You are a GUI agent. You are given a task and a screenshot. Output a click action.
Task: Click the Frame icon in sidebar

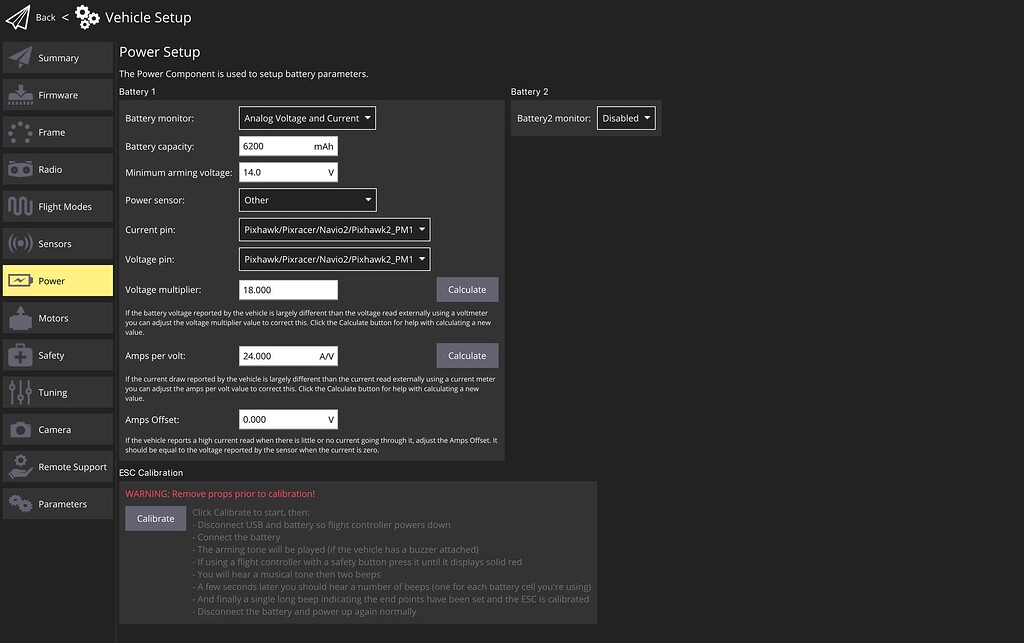pyautogui.click(x=20, y=132)
